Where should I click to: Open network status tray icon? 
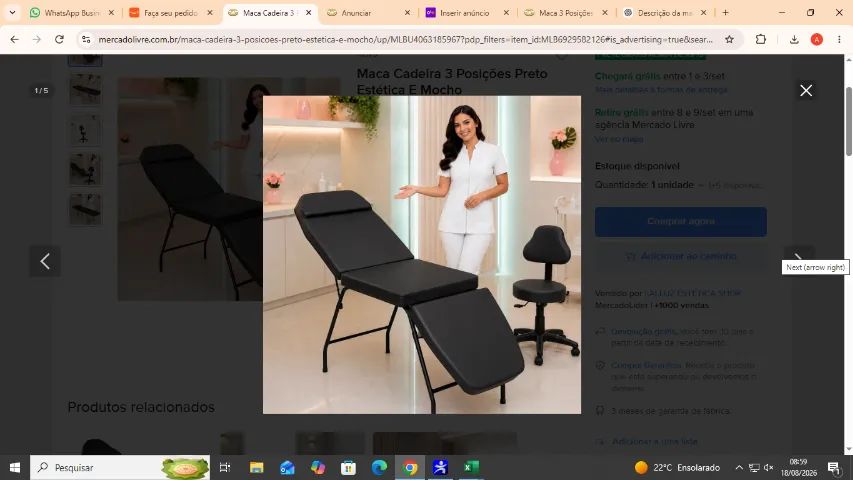pos(754,467)
